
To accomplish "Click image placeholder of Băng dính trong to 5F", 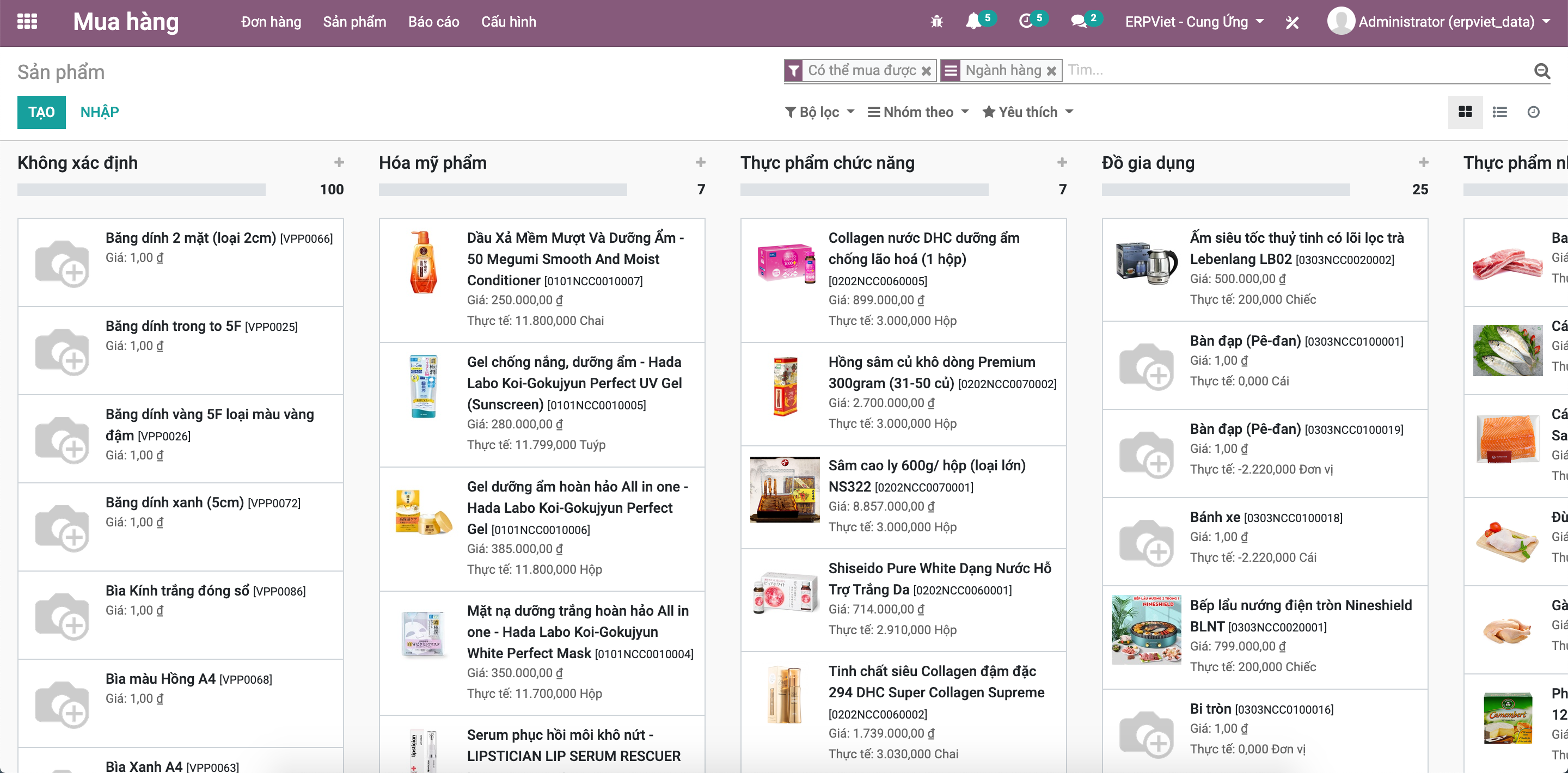I will coord(62,351).
